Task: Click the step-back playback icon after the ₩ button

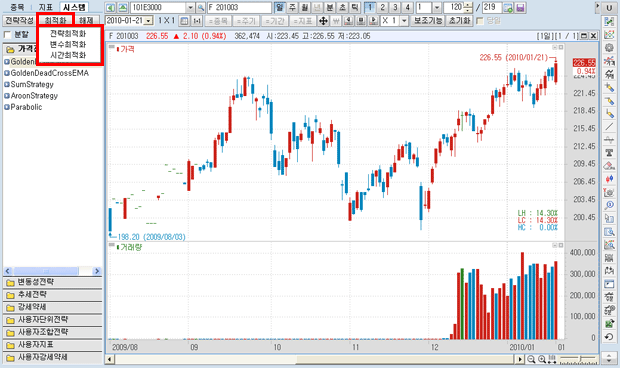Action: pos(348,21)
